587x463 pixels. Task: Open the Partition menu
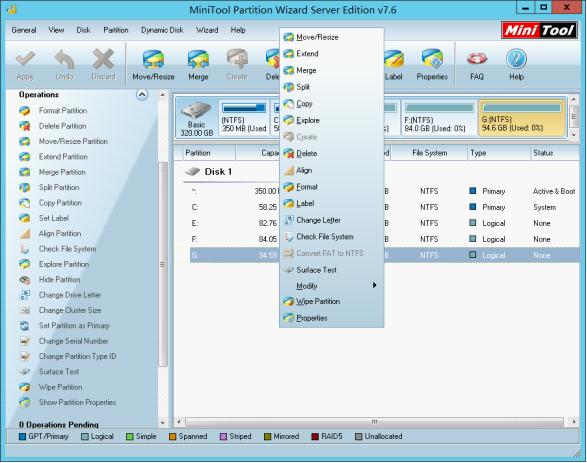[x=116, y=30]
